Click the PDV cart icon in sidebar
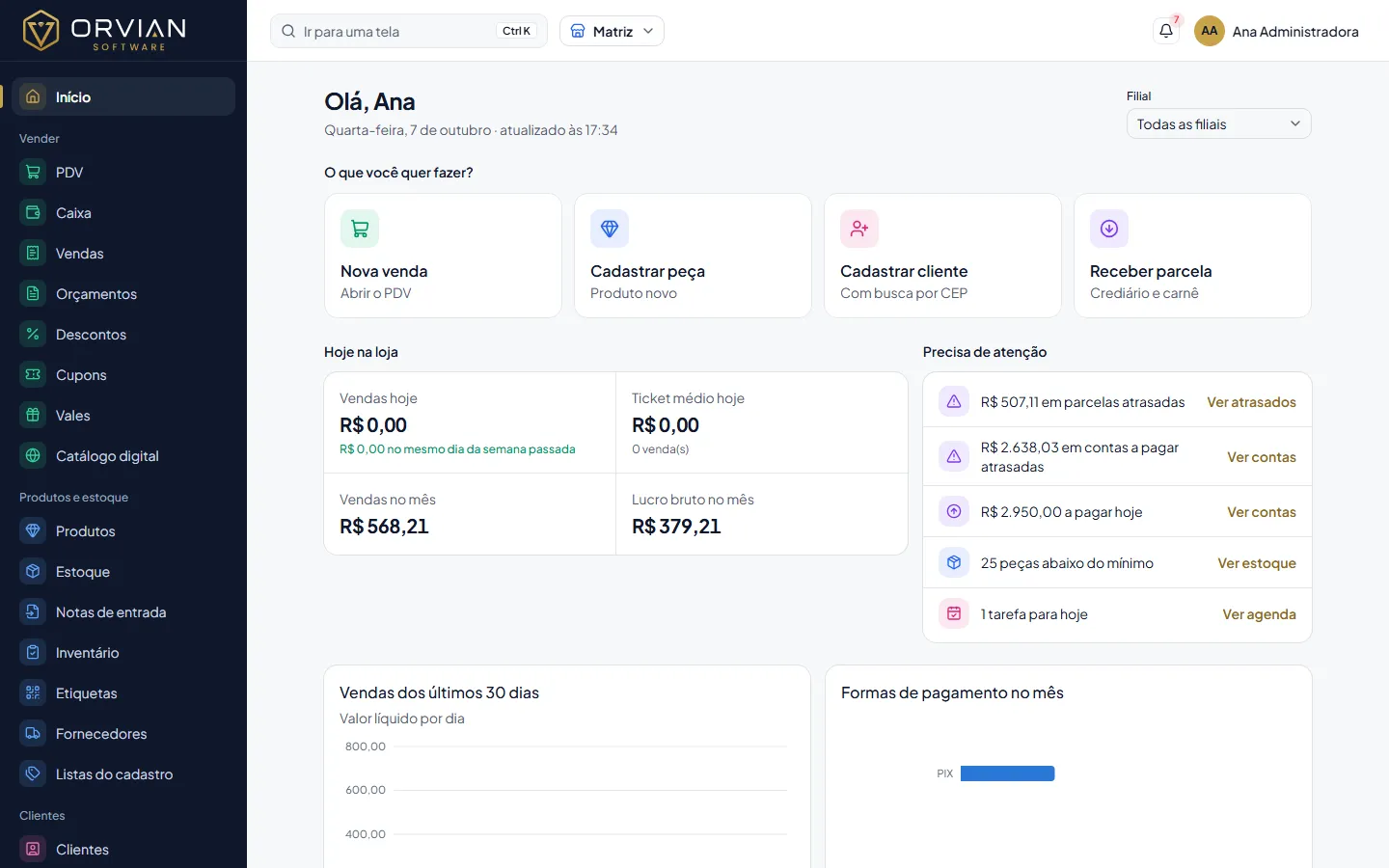This screenshot has height=868, width=1389. [33, 172]
